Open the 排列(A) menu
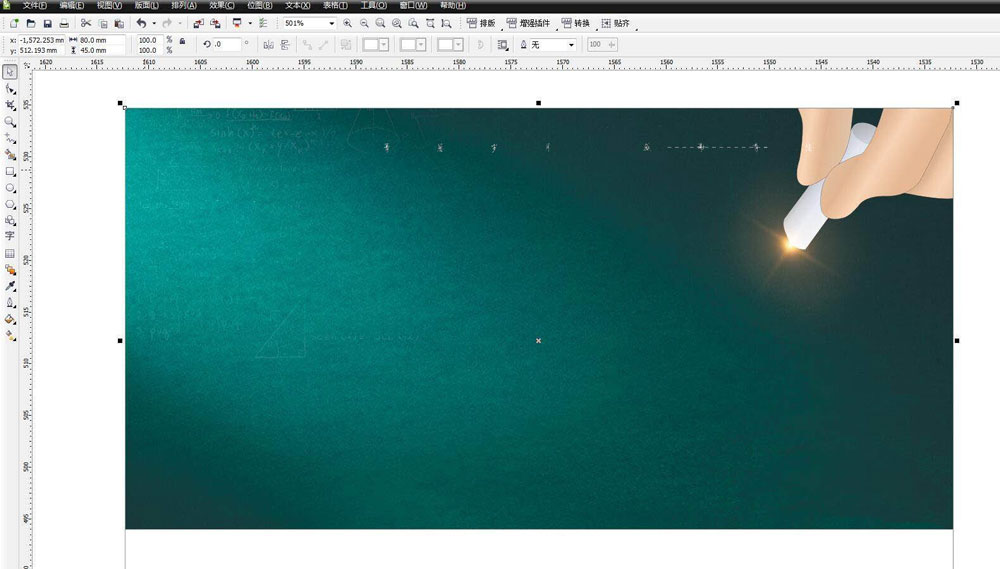 point(184,5)
